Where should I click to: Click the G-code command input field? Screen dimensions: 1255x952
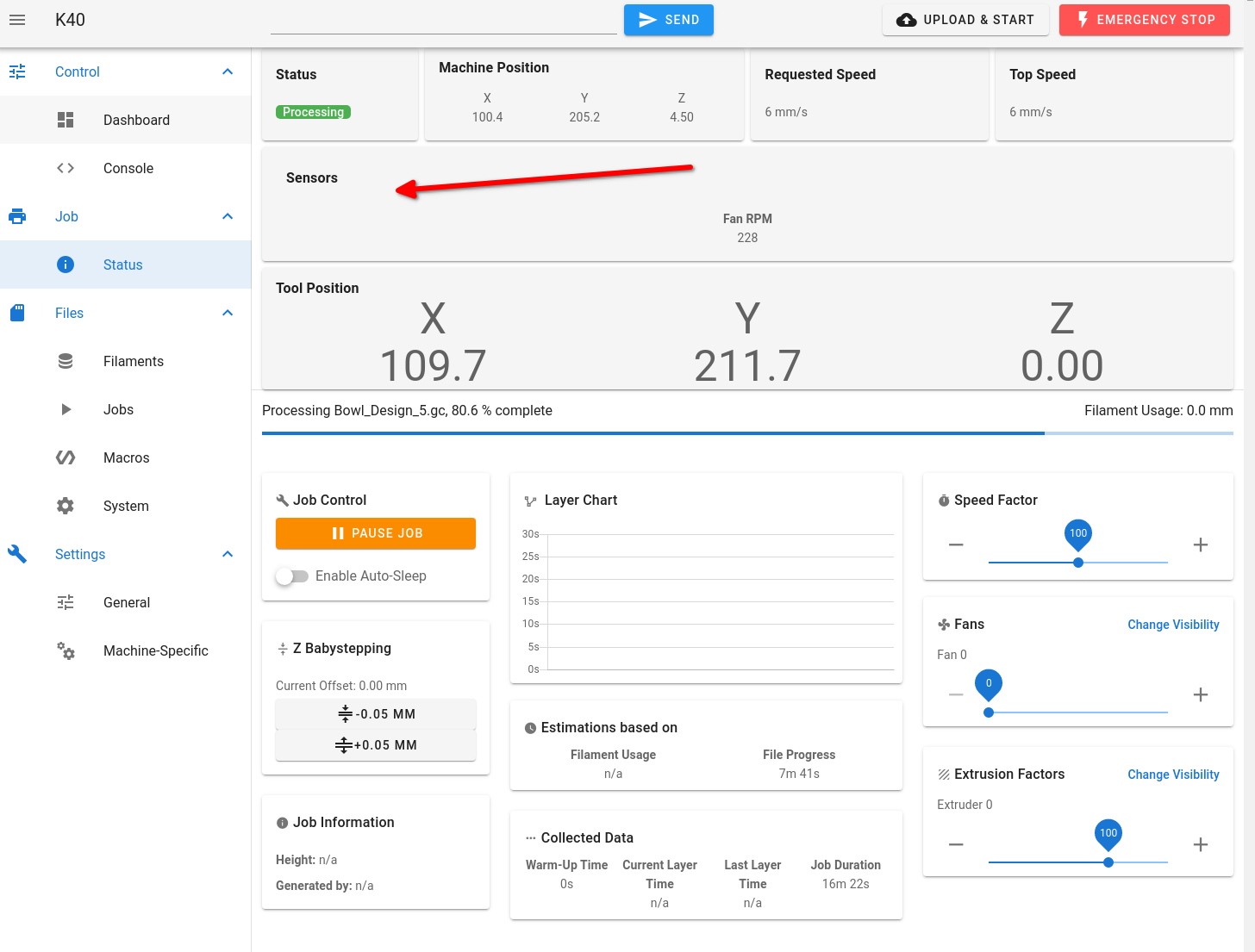pyautogui.click(x=444, y=20)
